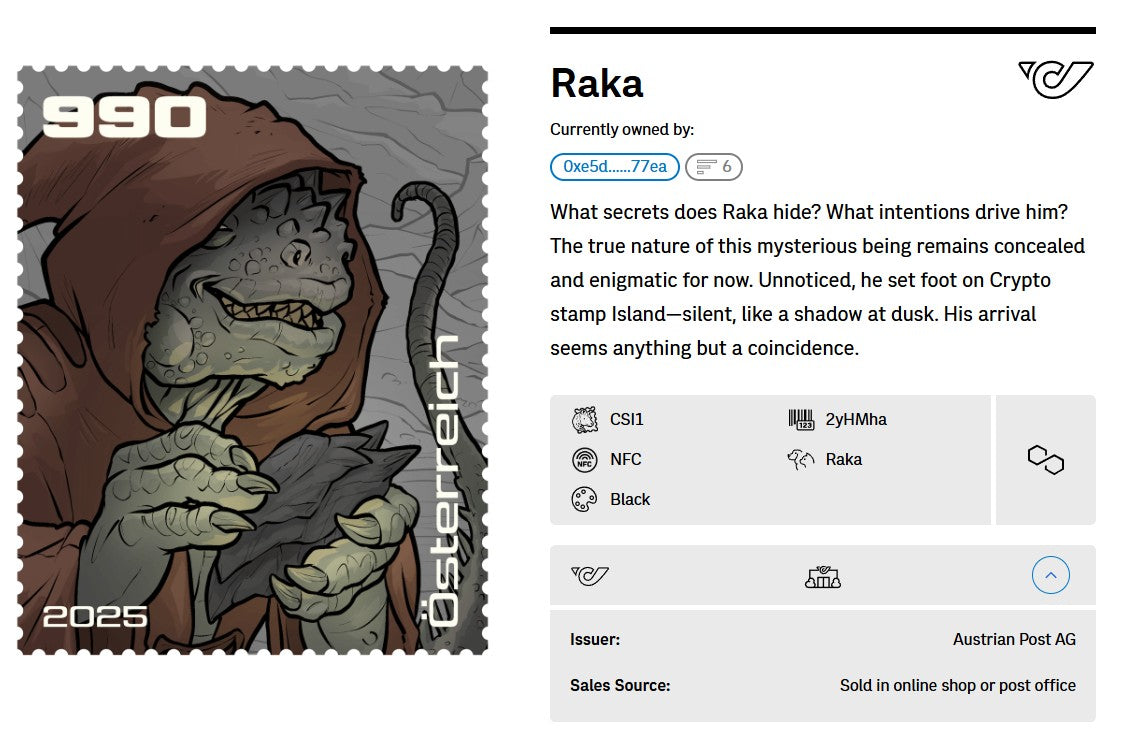
Task: Click the 990 Raka stamp image
Action: click(250, 360)
